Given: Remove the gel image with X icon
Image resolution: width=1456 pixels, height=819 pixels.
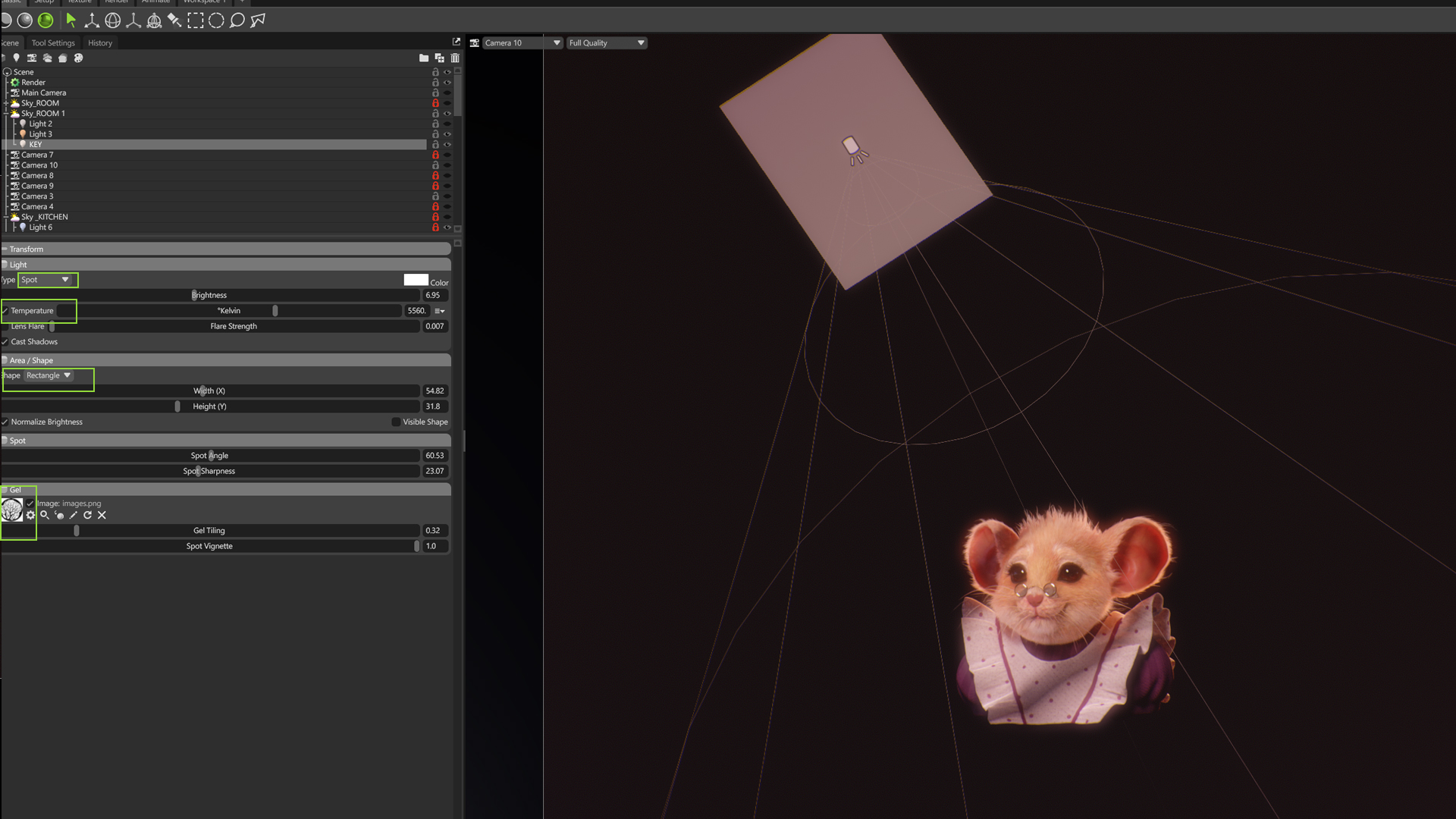Looking at the screenshot, I should tap(102, 516).
